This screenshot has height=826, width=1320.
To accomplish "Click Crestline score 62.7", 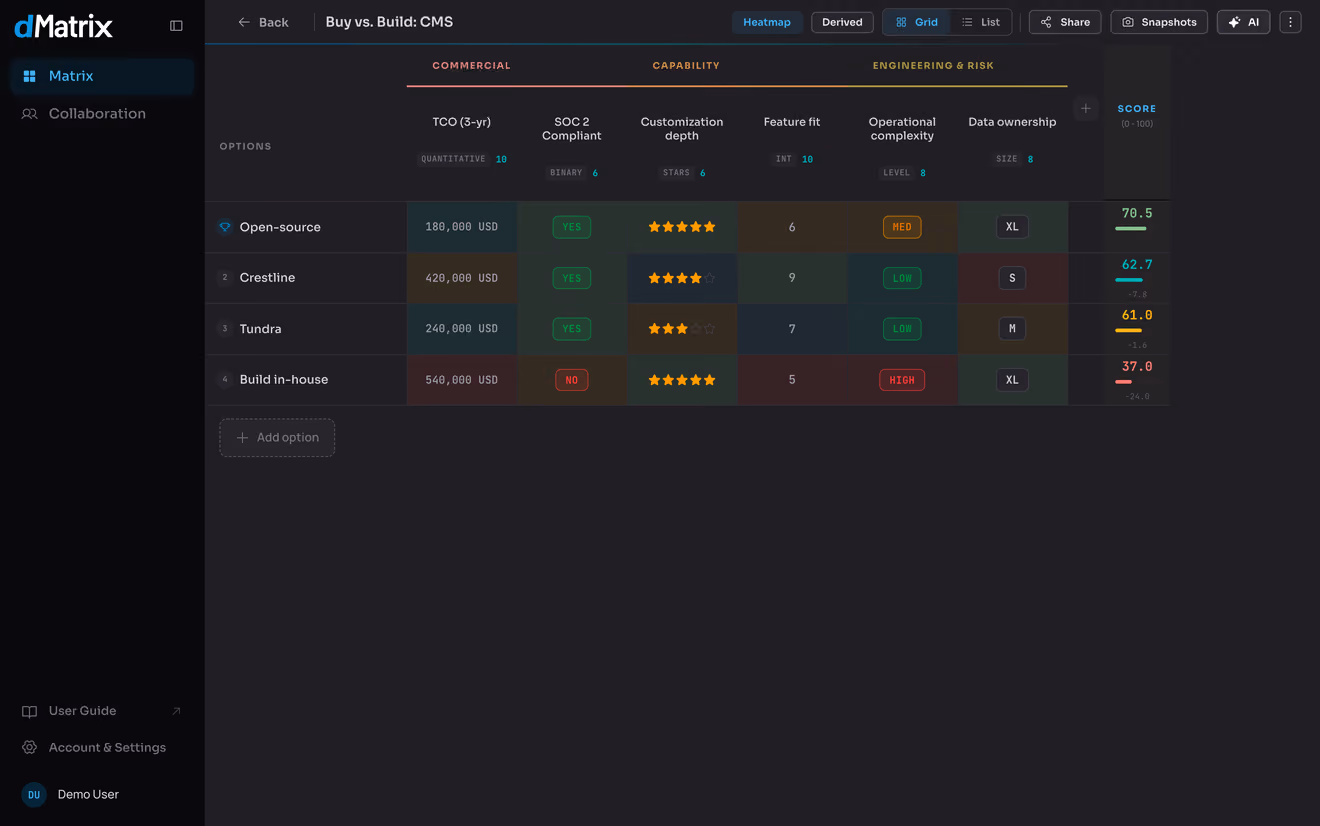I will (1137, 265).
